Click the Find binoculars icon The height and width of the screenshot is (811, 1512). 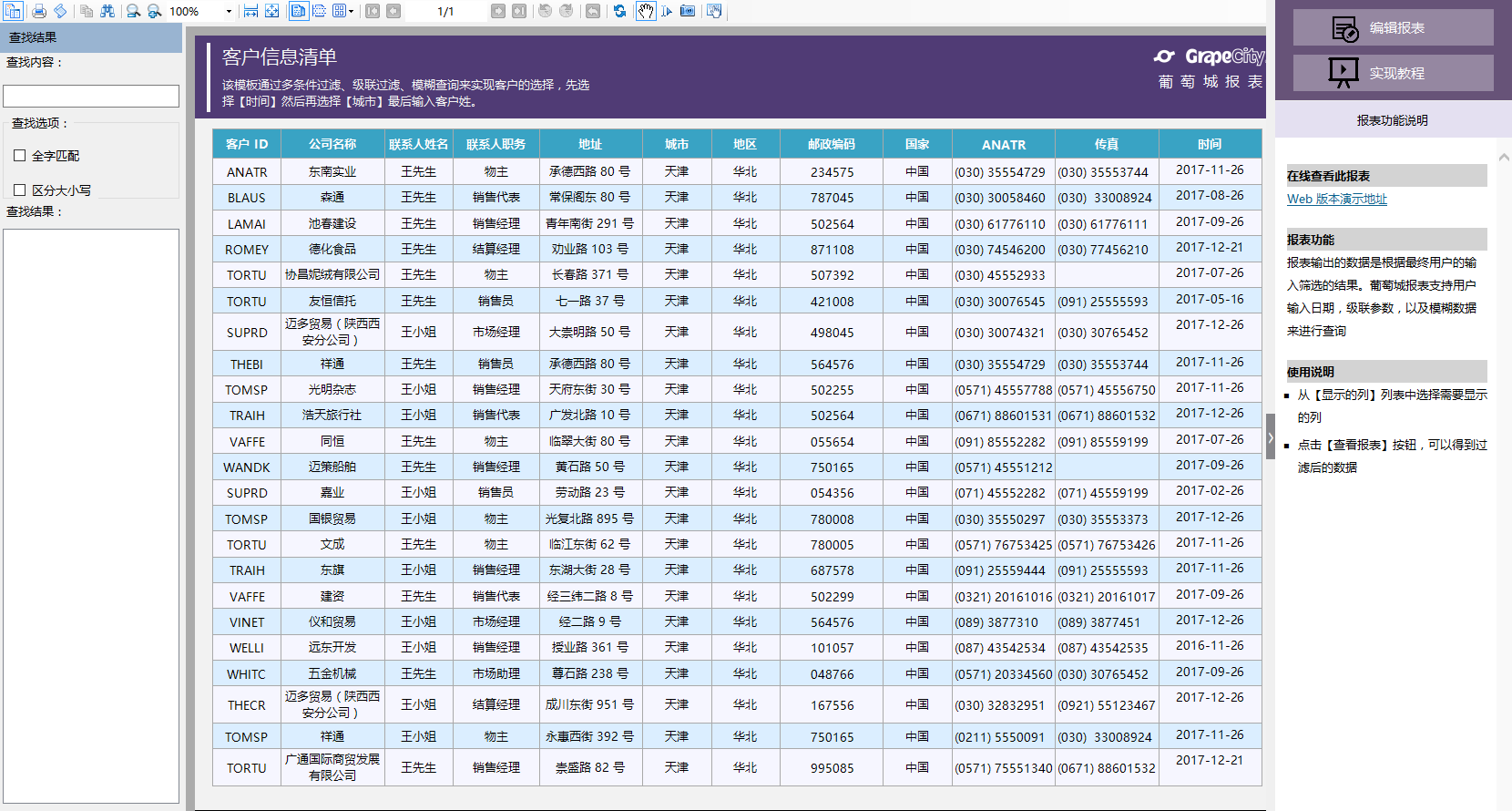[x=107, y=11]
